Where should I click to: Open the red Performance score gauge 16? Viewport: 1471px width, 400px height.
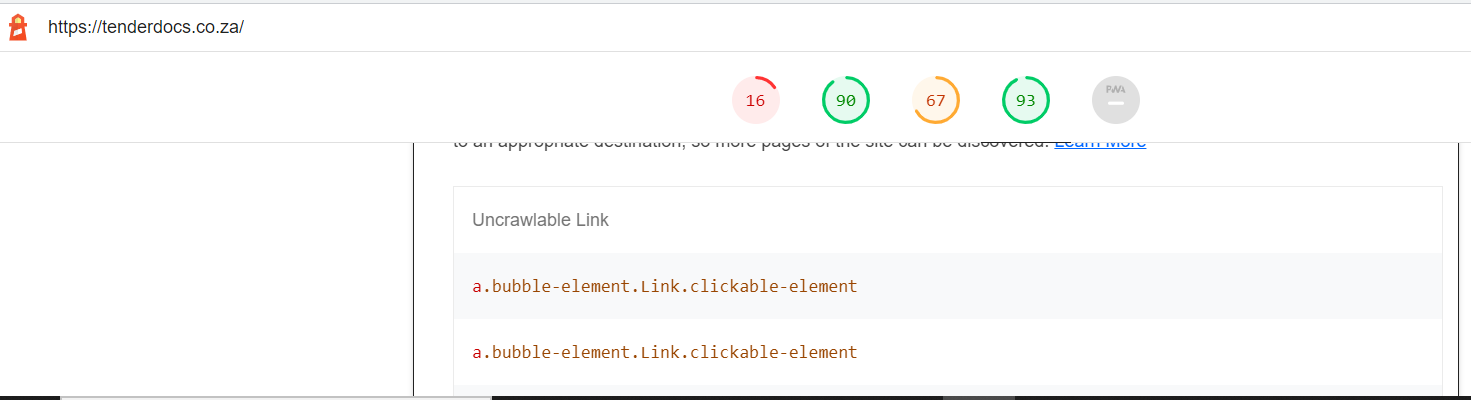[756, 101]
